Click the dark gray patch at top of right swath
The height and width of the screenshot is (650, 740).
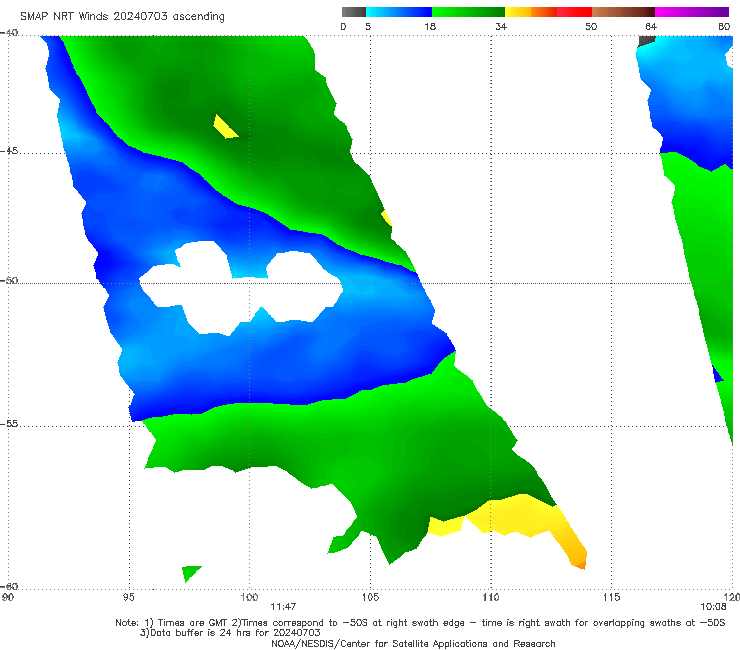click(646, 41)
